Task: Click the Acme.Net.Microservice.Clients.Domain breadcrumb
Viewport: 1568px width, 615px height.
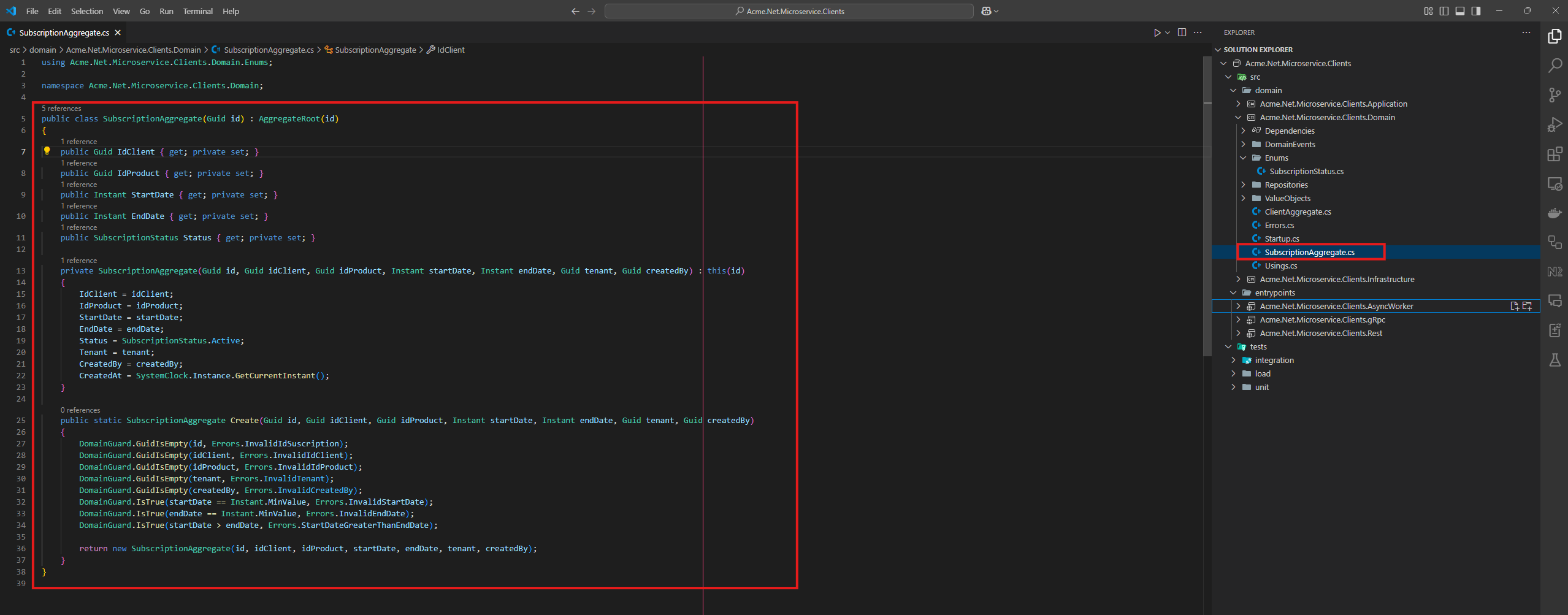Action: (x=133, y=50)
